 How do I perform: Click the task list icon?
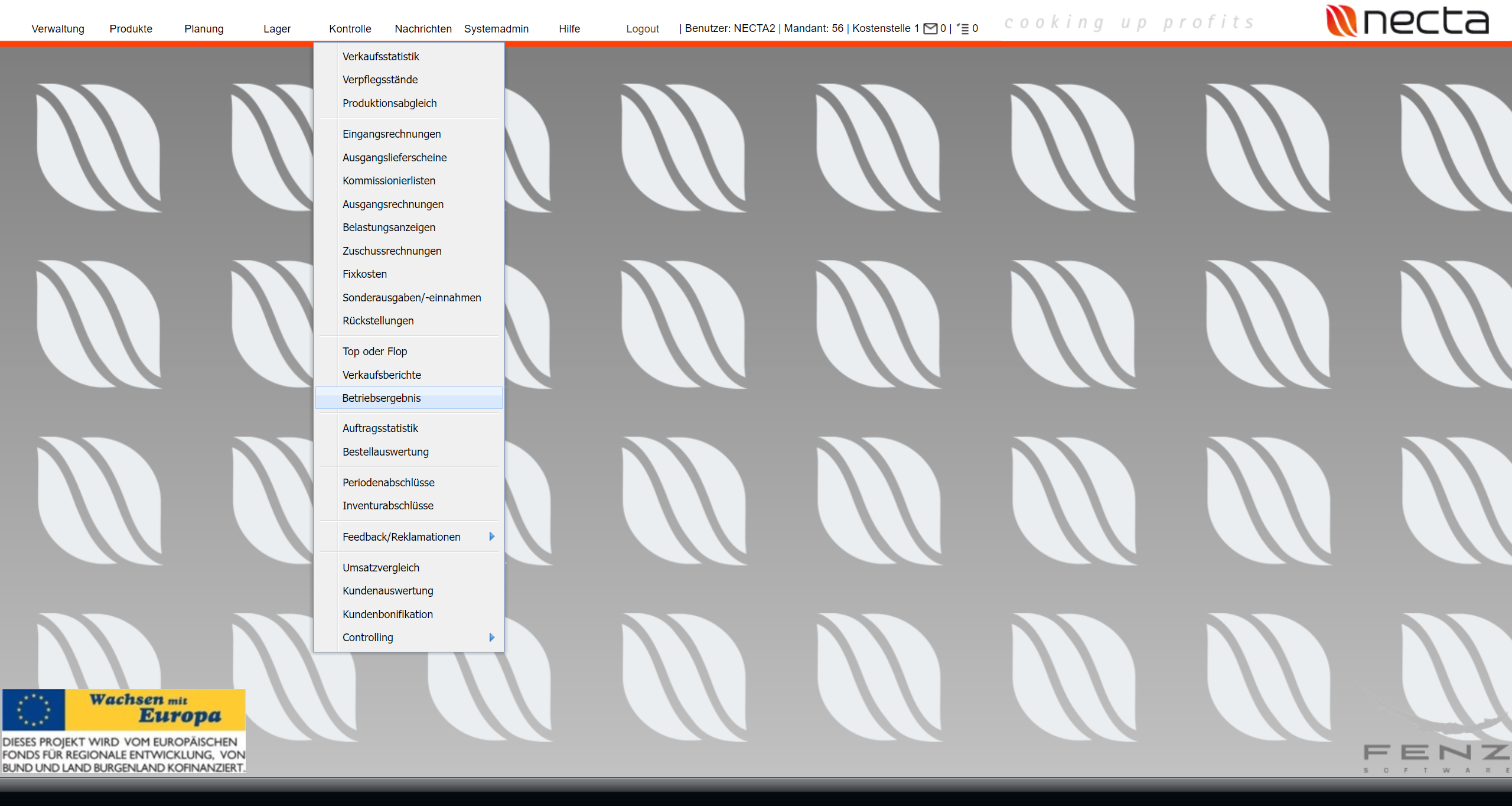963,28
